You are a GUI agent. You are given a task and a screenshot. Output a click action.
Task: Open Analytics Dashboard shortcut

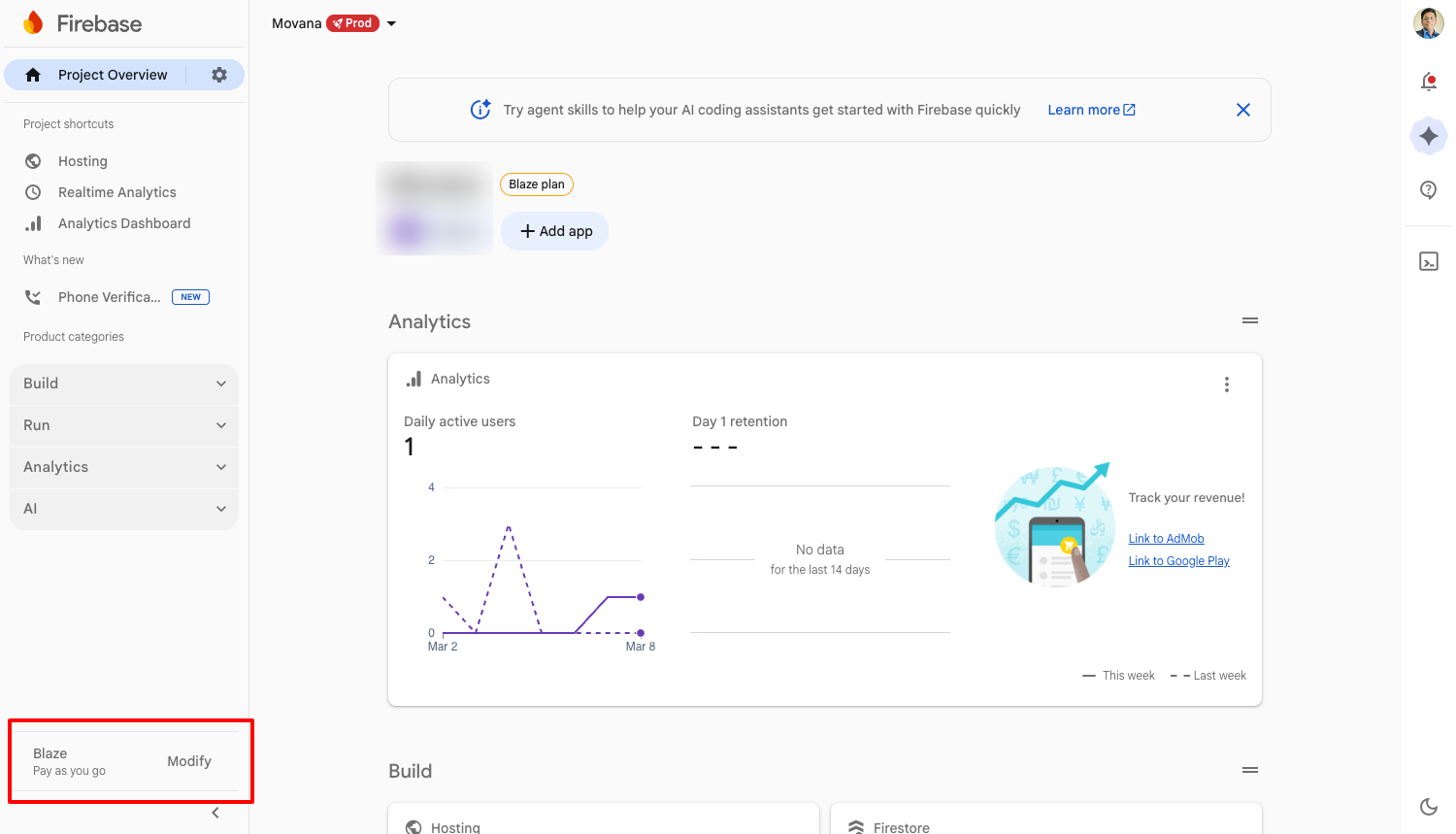124,223
